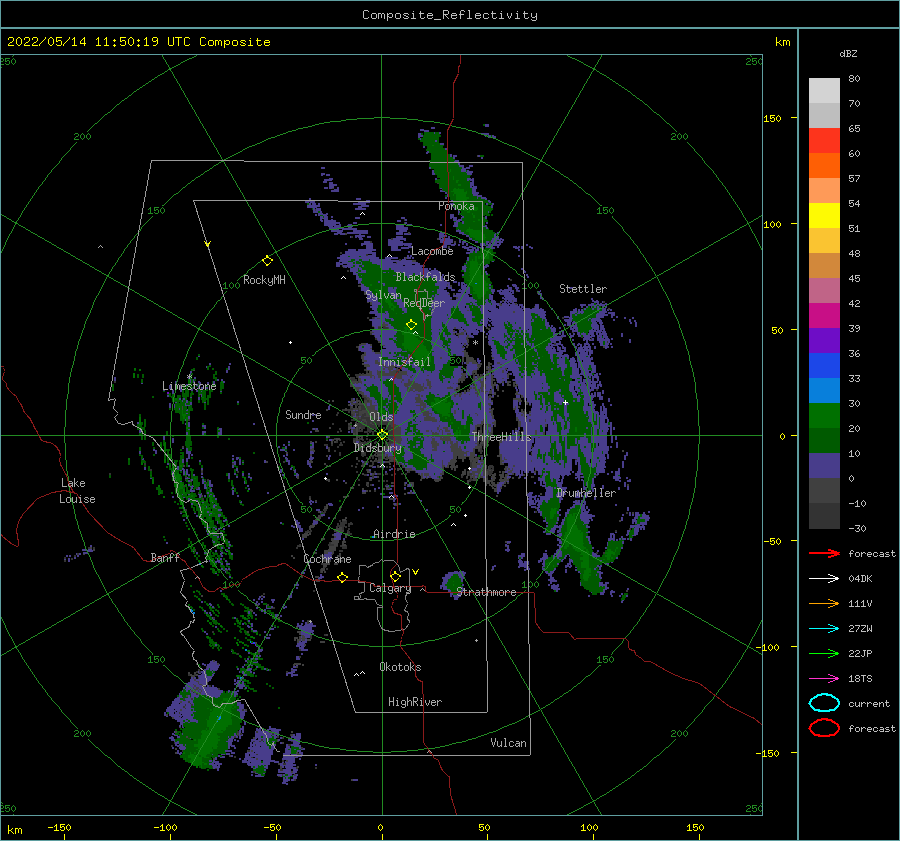Click the Sundre city label
The width and height of the screenshot is (900, 841).
pos(303,414)
